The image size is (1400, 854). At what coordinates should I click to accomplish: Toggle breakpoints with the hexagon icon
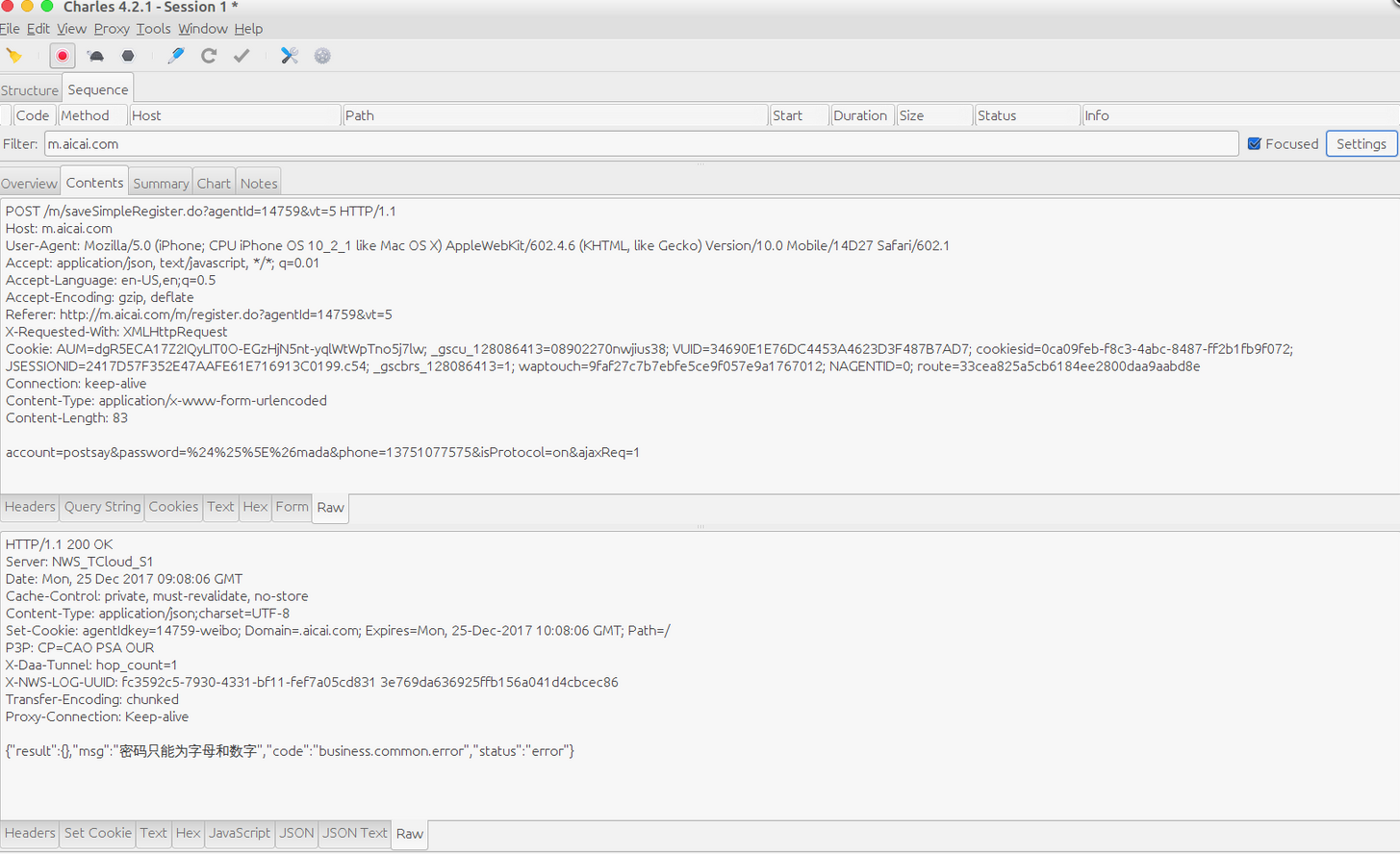(128, 56)
